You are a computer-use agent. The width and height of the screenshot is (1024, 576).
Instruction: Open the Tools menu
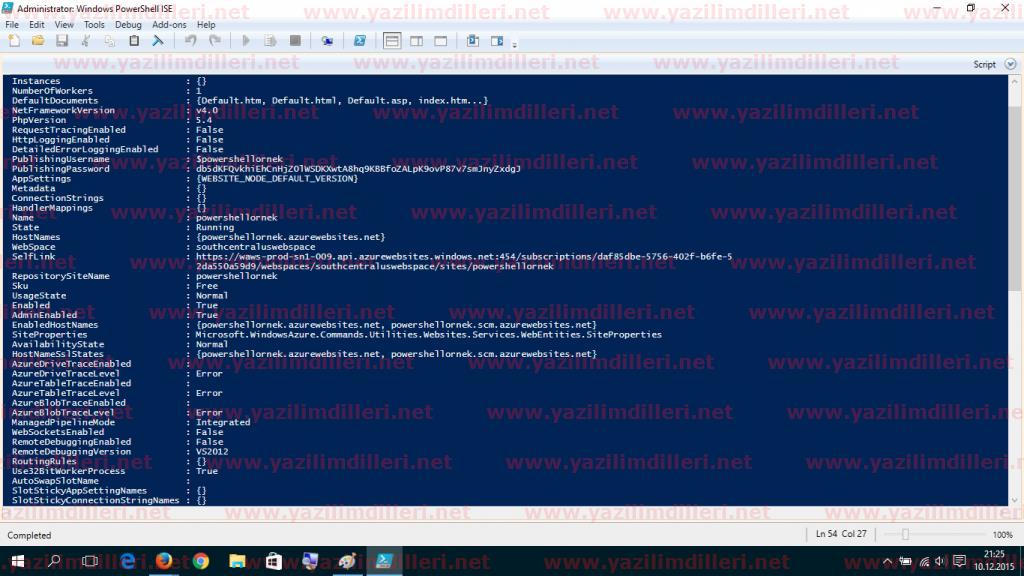[94, 25]
